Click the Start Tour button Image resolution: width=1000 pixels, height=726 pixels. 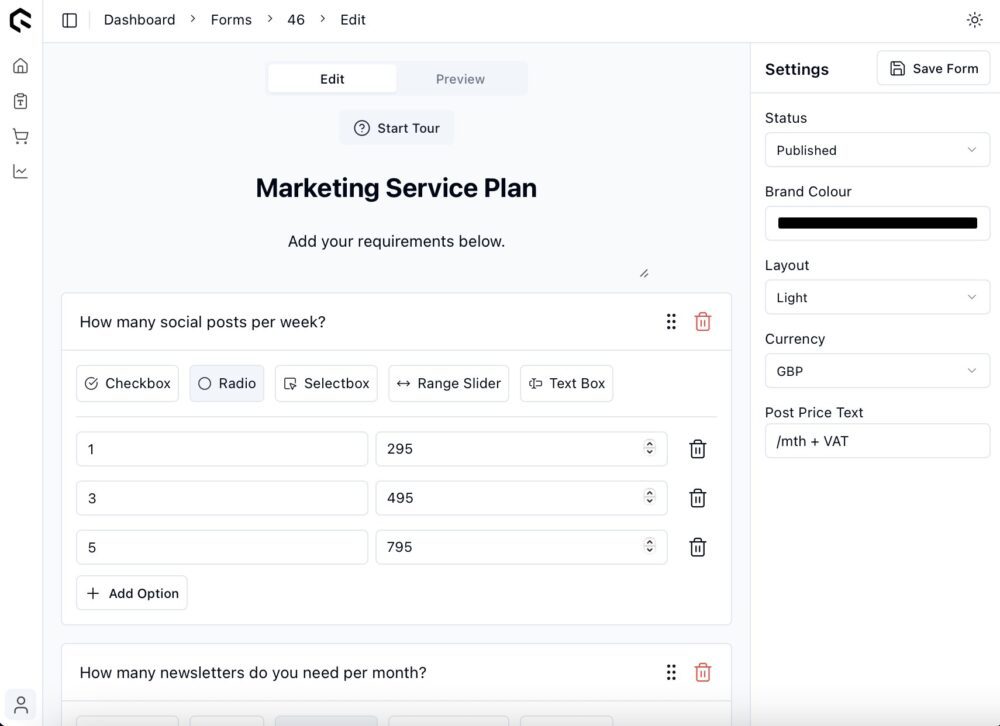click(397, 128)
